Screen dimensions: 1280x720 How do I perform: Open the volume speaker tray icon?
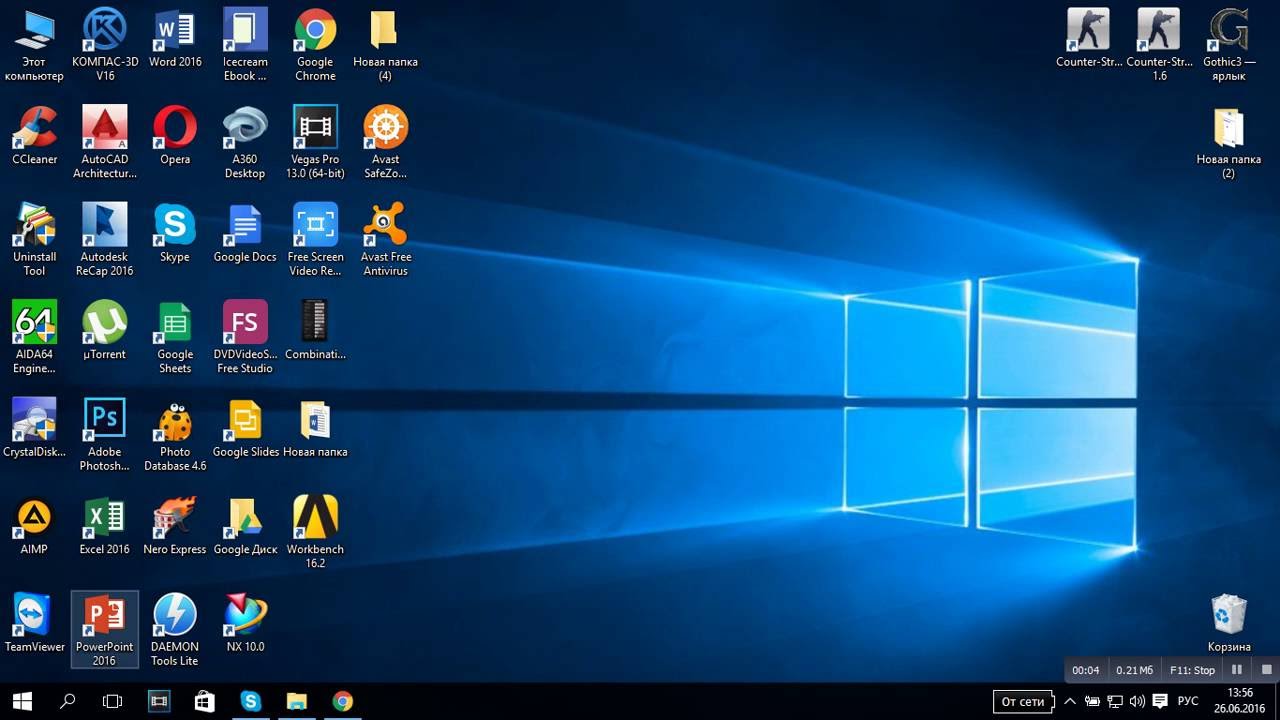tap(1138, 701)
